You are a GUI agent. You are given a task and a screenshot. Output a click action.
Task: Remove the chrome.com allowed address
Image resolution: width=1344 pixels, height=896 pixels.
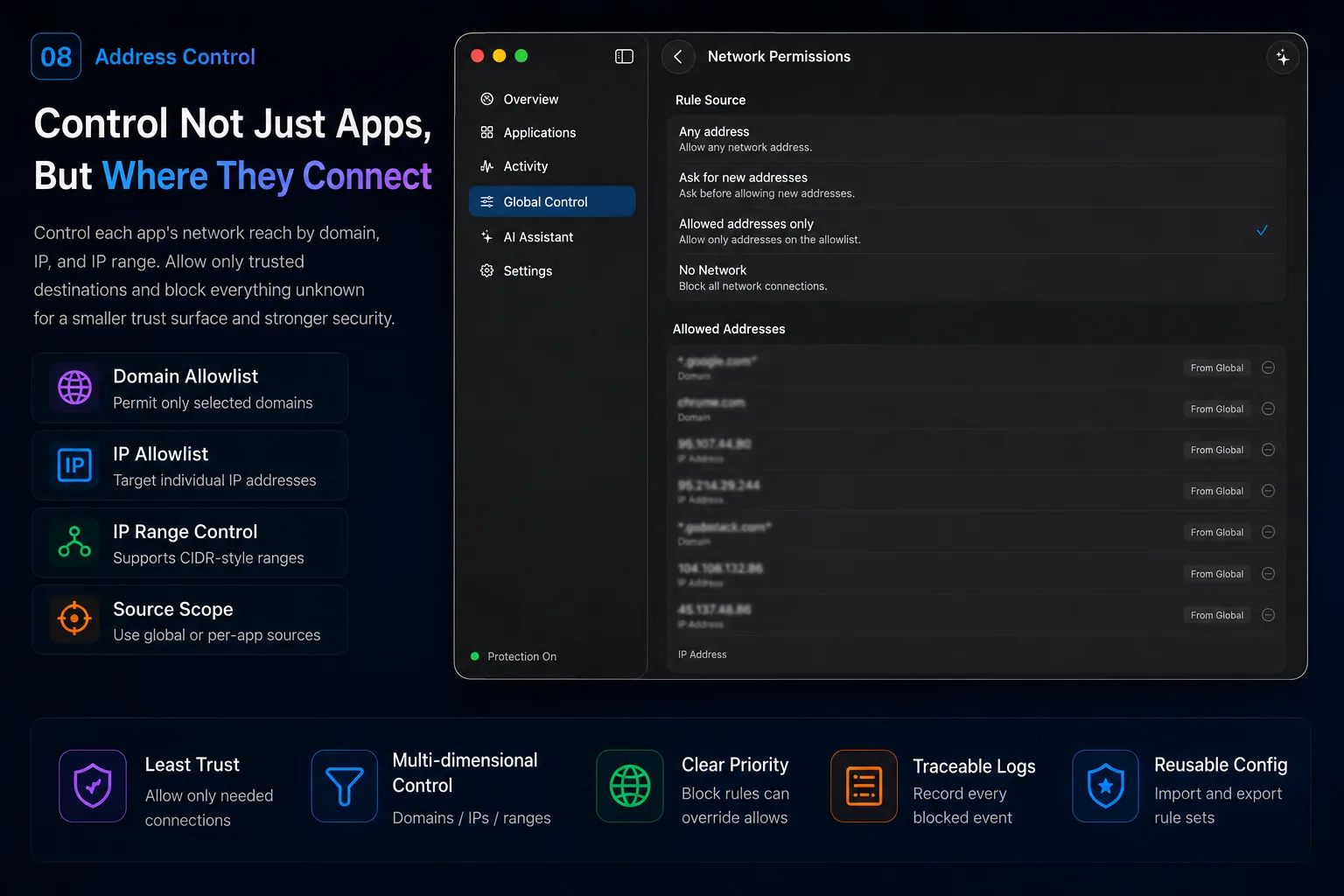[1268, 409]
